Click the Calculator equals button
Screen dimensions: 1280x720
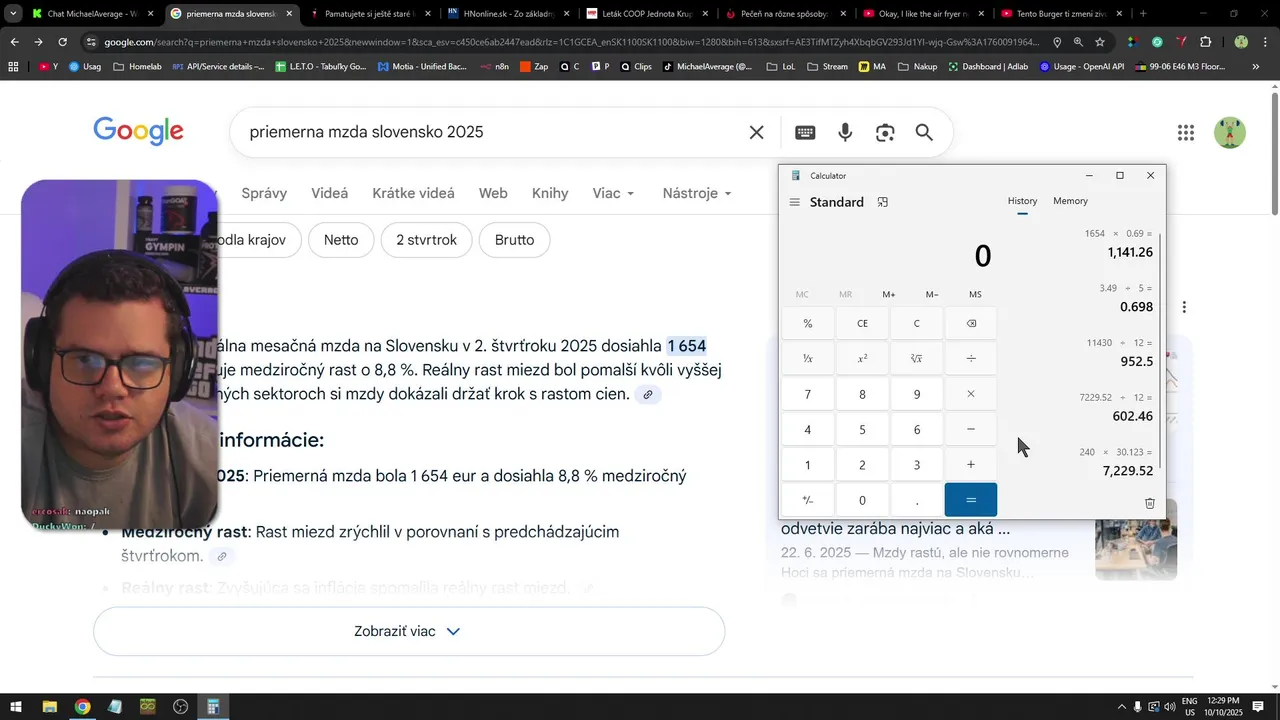tap(971, 500)
